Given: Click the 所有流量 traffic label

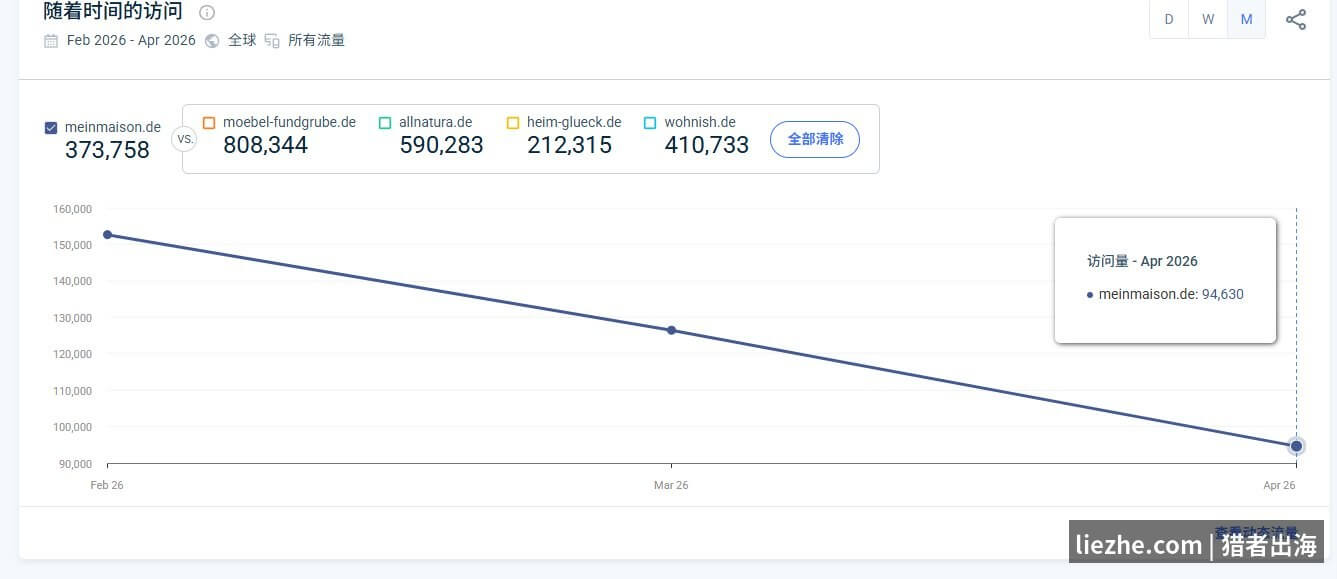Looking at the screenshot, I should pyautogui.click(x=316, y=41).
